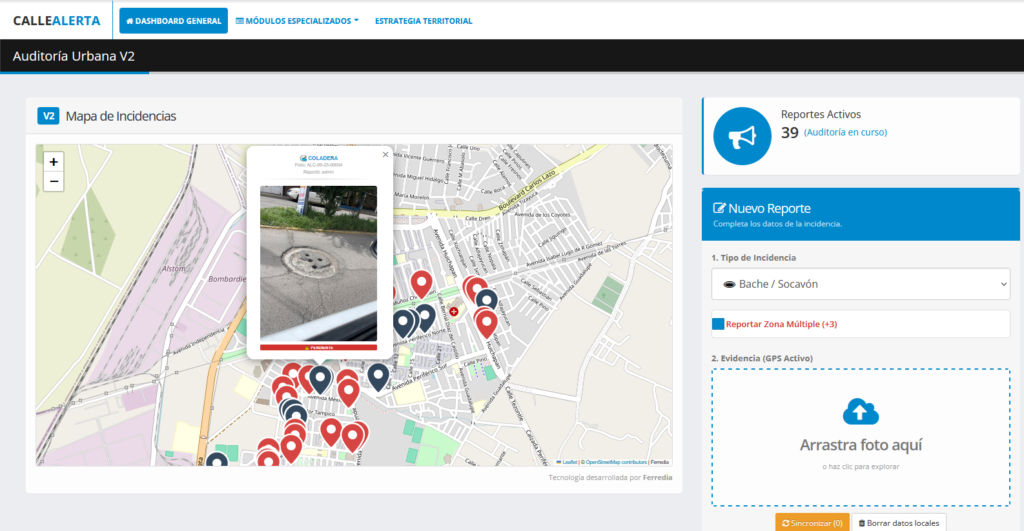The width and height of the screenshot is (1024, 531).
Task: Click the Reportes Activos heading
Action: pos(821,114)
